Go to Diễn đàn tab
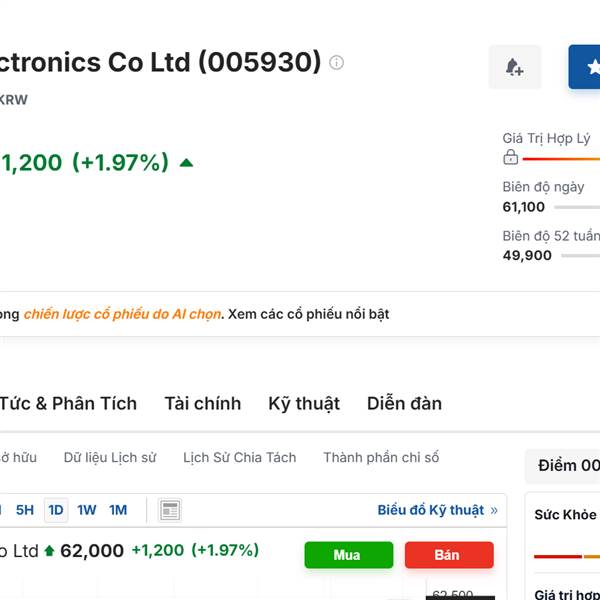The height and width of the screenshot is (600, 600). (x=404, y=404)
